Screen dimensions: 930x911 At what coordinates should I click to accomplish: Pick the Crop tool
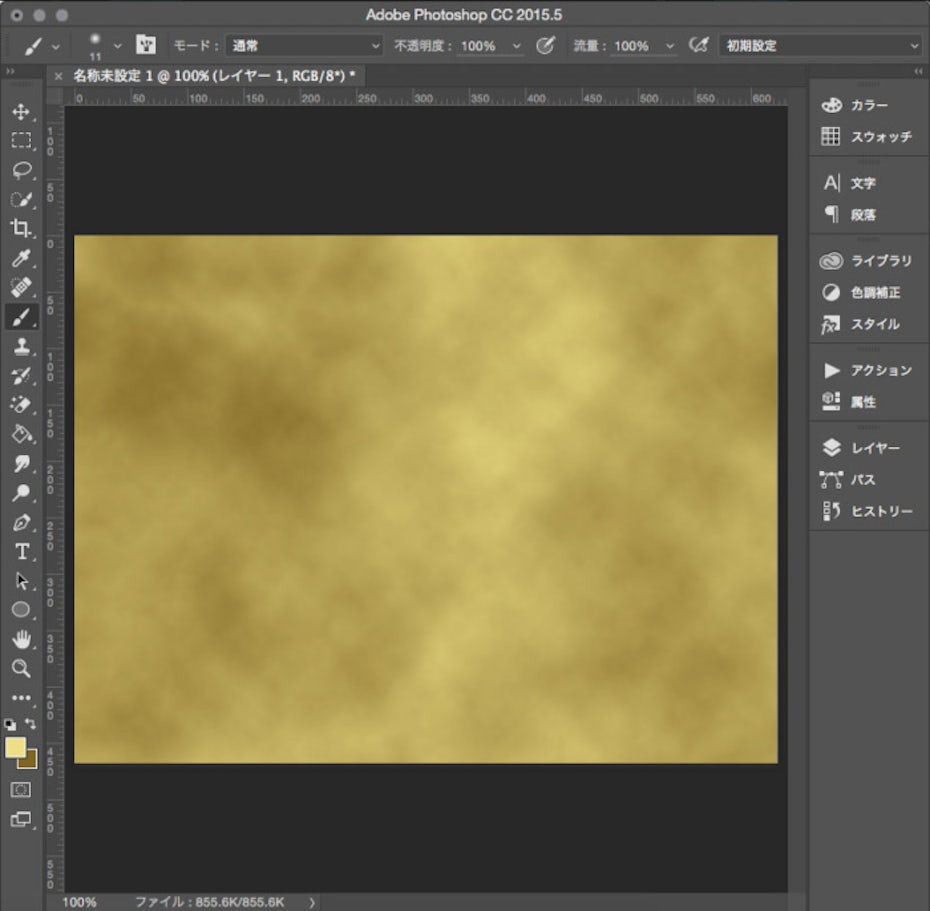pos(21,228)
